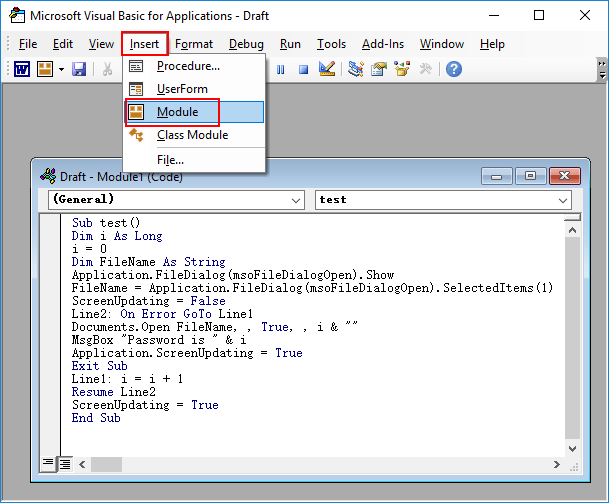Screen dimensions: 609x503
Task: Click the horizontal scrollbar thumb
Action: (106, 465)
